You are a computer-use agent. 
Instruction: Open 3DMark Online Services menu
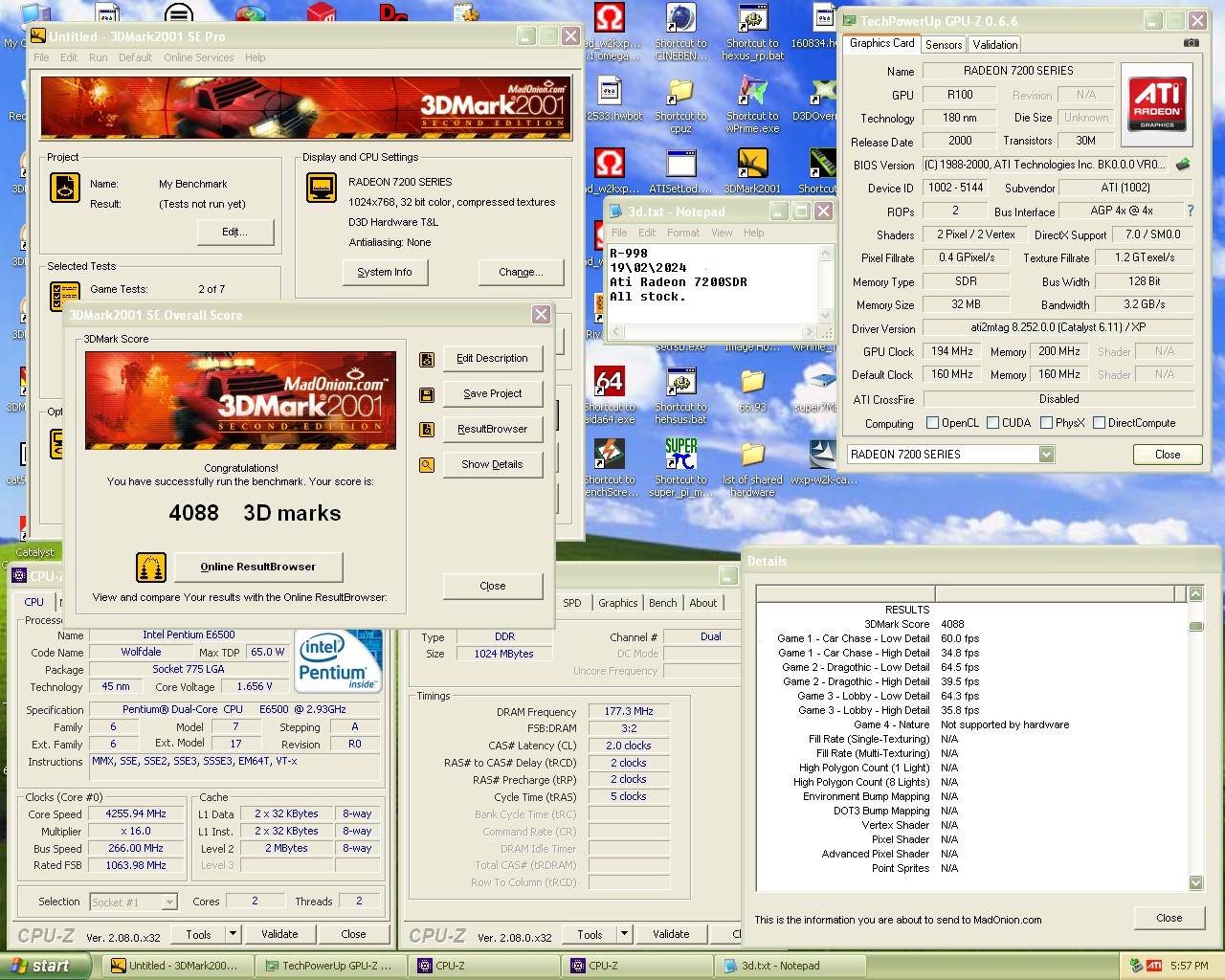(199, 57)
